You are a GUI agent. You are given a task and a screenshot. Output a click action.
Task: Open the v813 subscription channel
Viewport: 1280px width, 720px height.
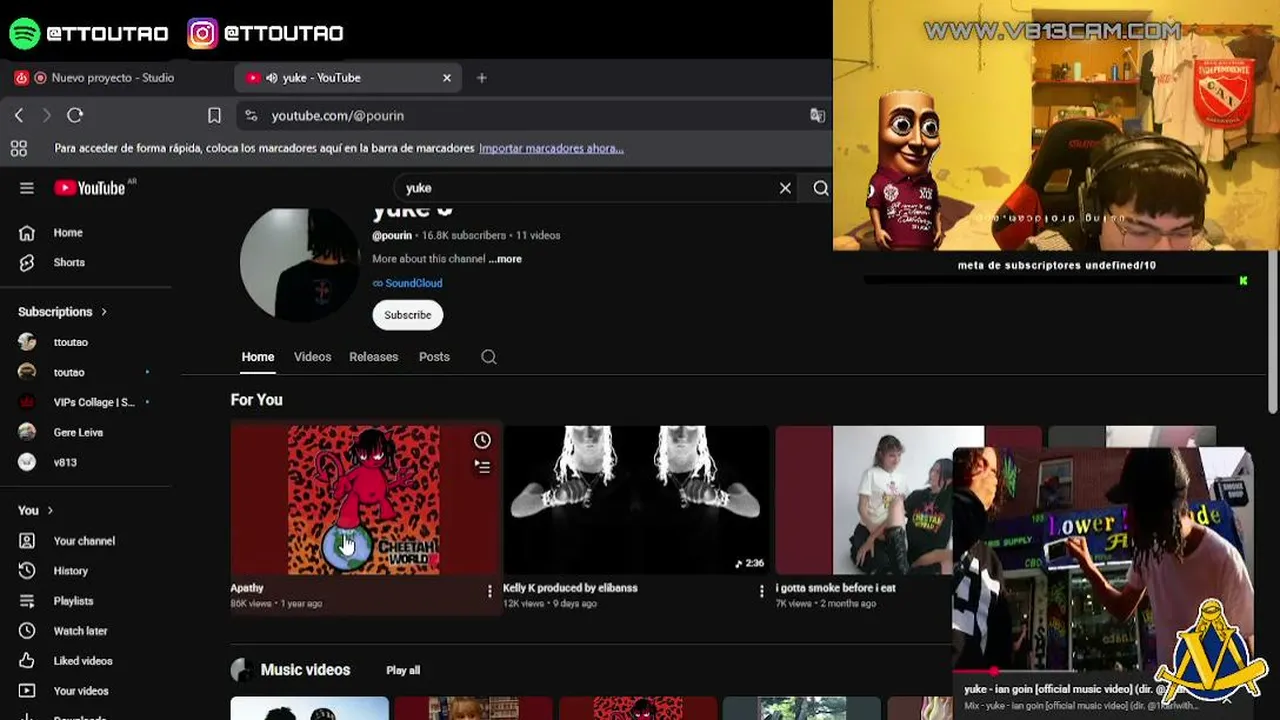click(65, 462)
